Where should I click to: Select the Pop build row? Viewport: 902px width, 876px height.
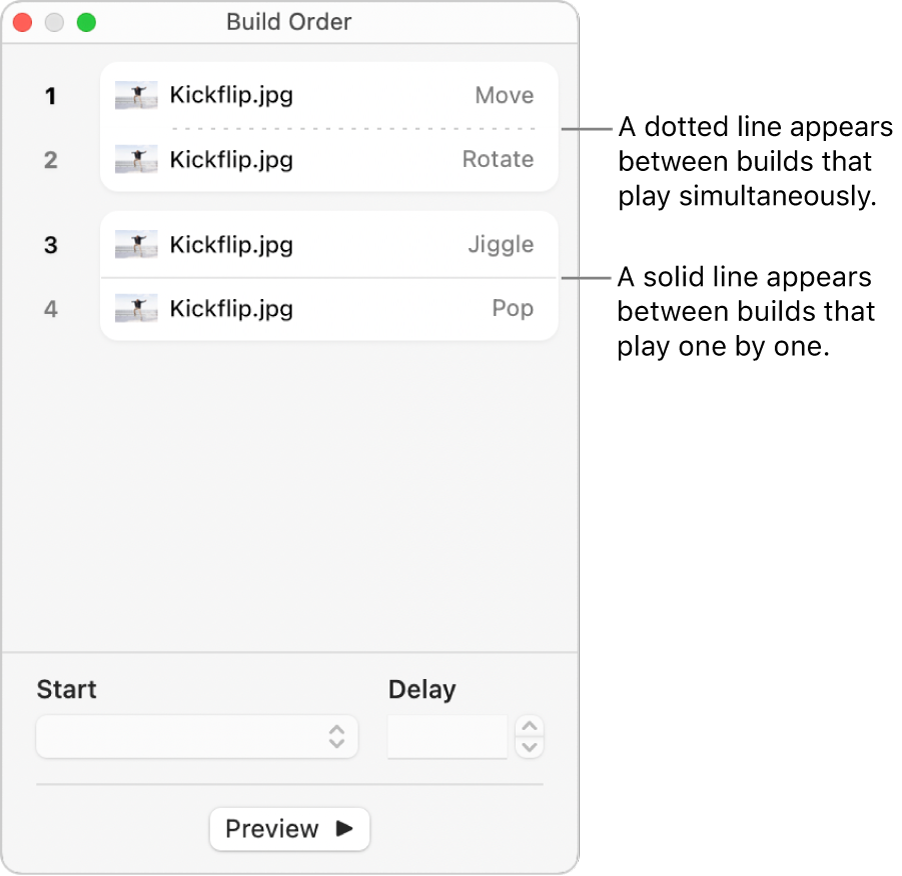coord(328,308)
